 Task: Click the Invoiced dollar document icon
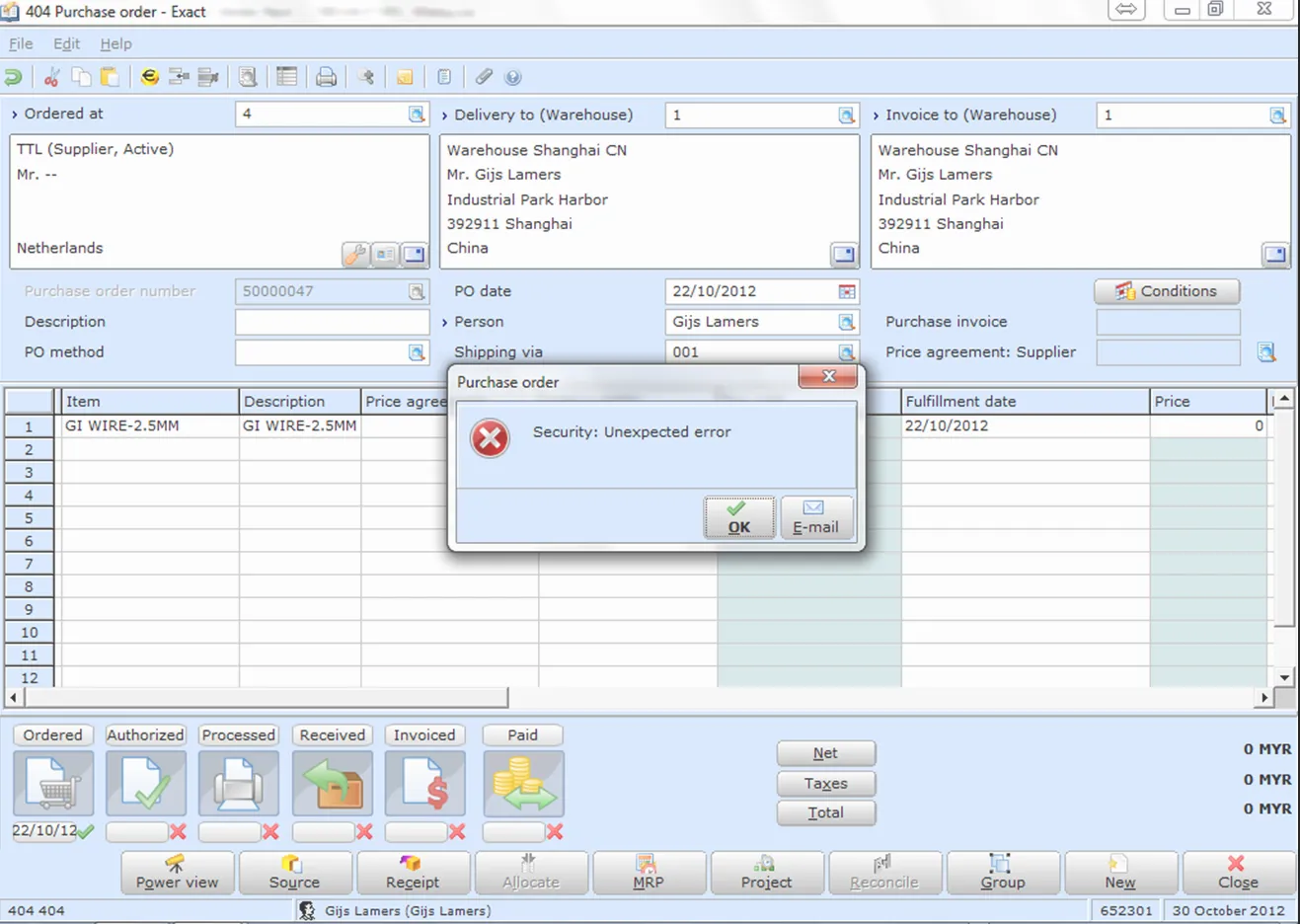424,784
